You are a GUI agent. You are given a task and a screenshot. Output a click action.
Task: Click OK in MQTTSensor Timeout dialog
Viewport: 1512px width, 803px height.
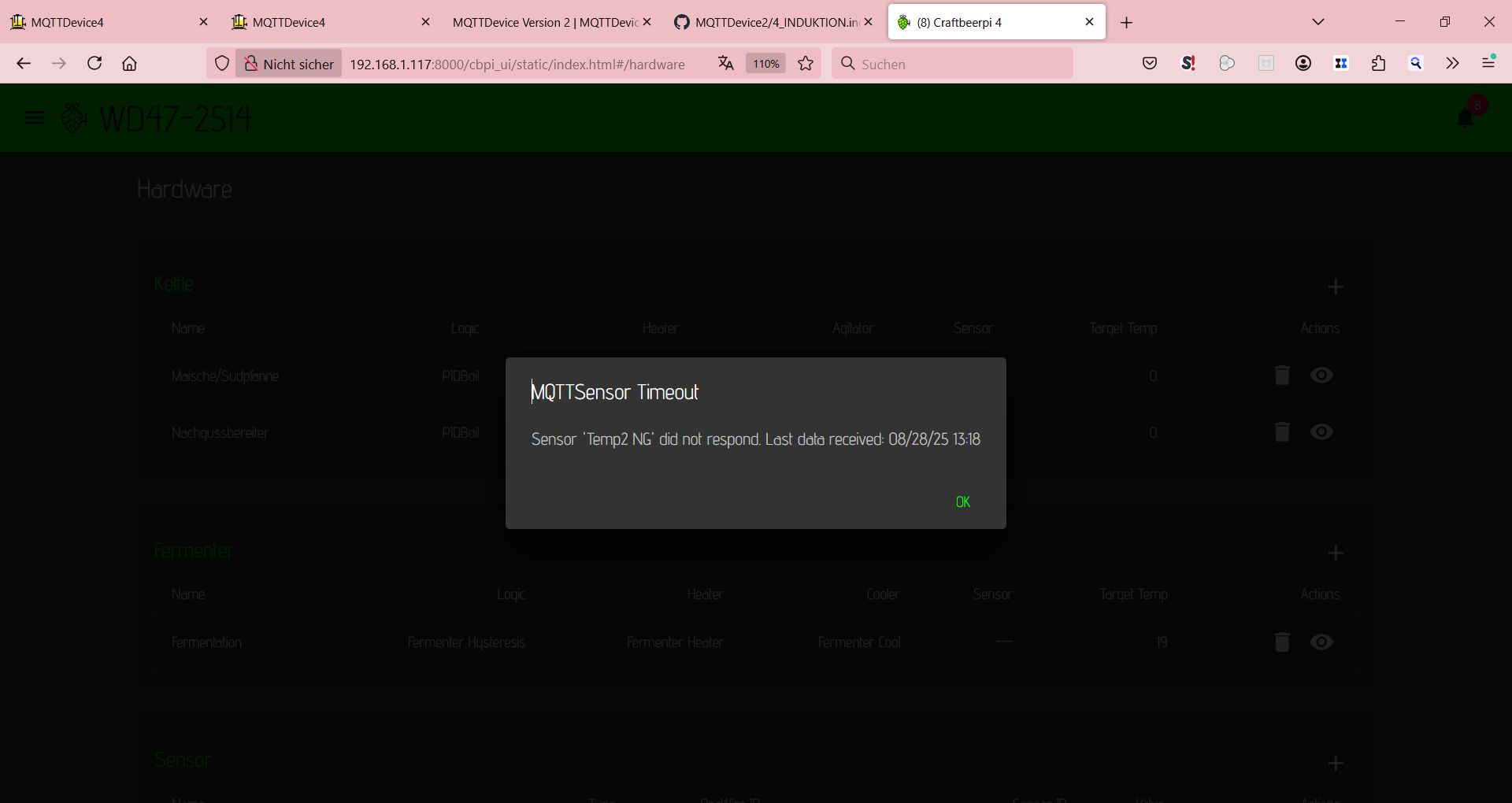tap(962, 502)
